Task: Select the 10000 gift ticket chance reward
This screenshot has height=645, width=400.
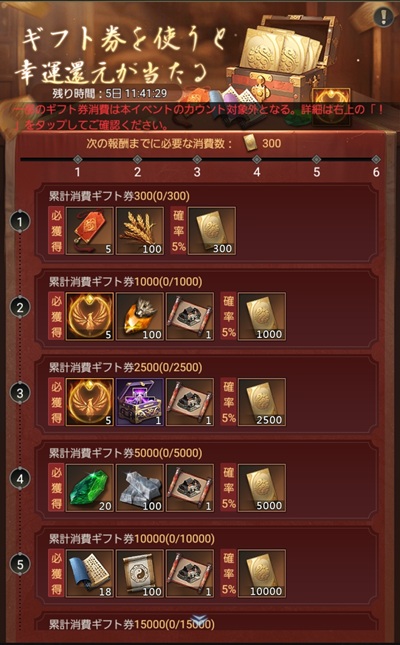Action: coord(262,573)
